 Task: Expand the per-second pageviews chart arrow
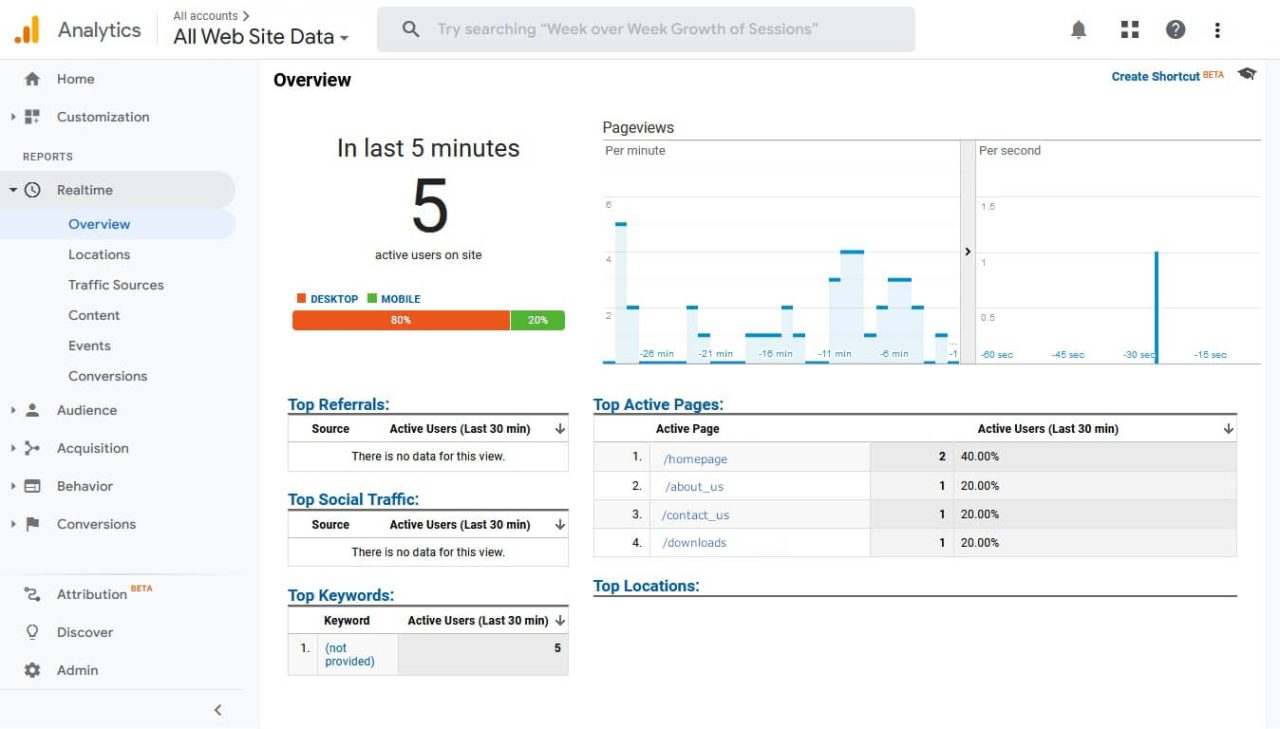point(967,252)
